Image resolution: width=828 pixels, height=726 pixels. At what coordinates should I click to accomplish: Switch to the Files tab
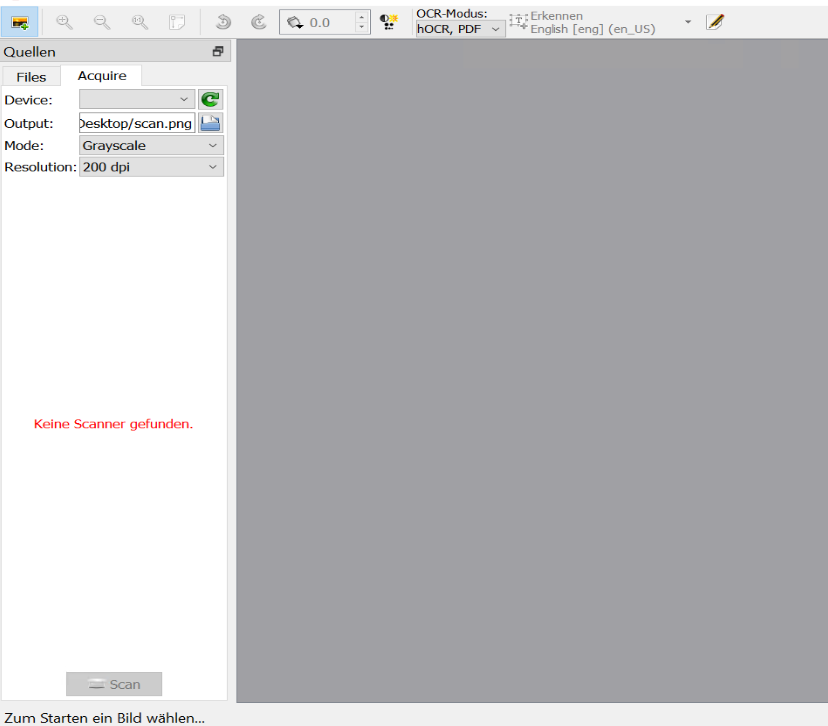coord(31,76)
